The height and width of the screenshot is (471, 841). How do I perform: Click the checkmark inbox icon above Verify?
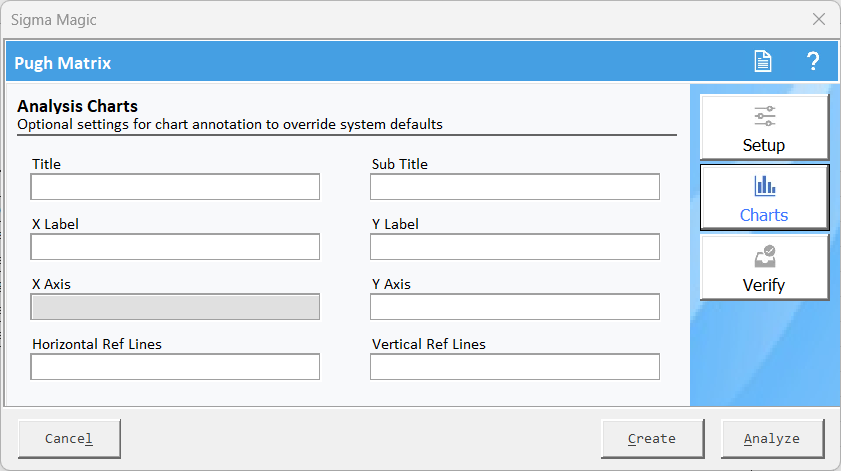point(764,256)
